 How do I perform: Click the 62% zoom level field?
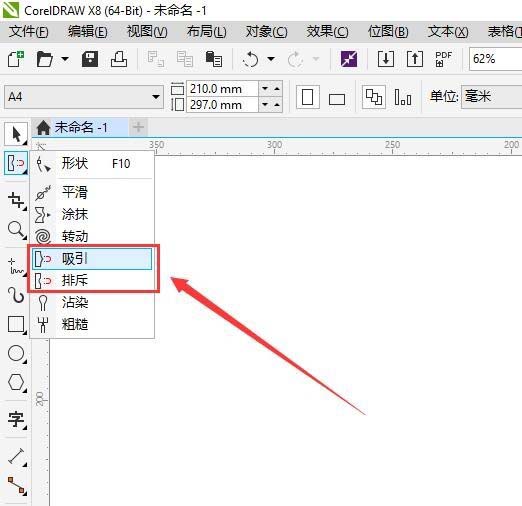pos(496,59)
